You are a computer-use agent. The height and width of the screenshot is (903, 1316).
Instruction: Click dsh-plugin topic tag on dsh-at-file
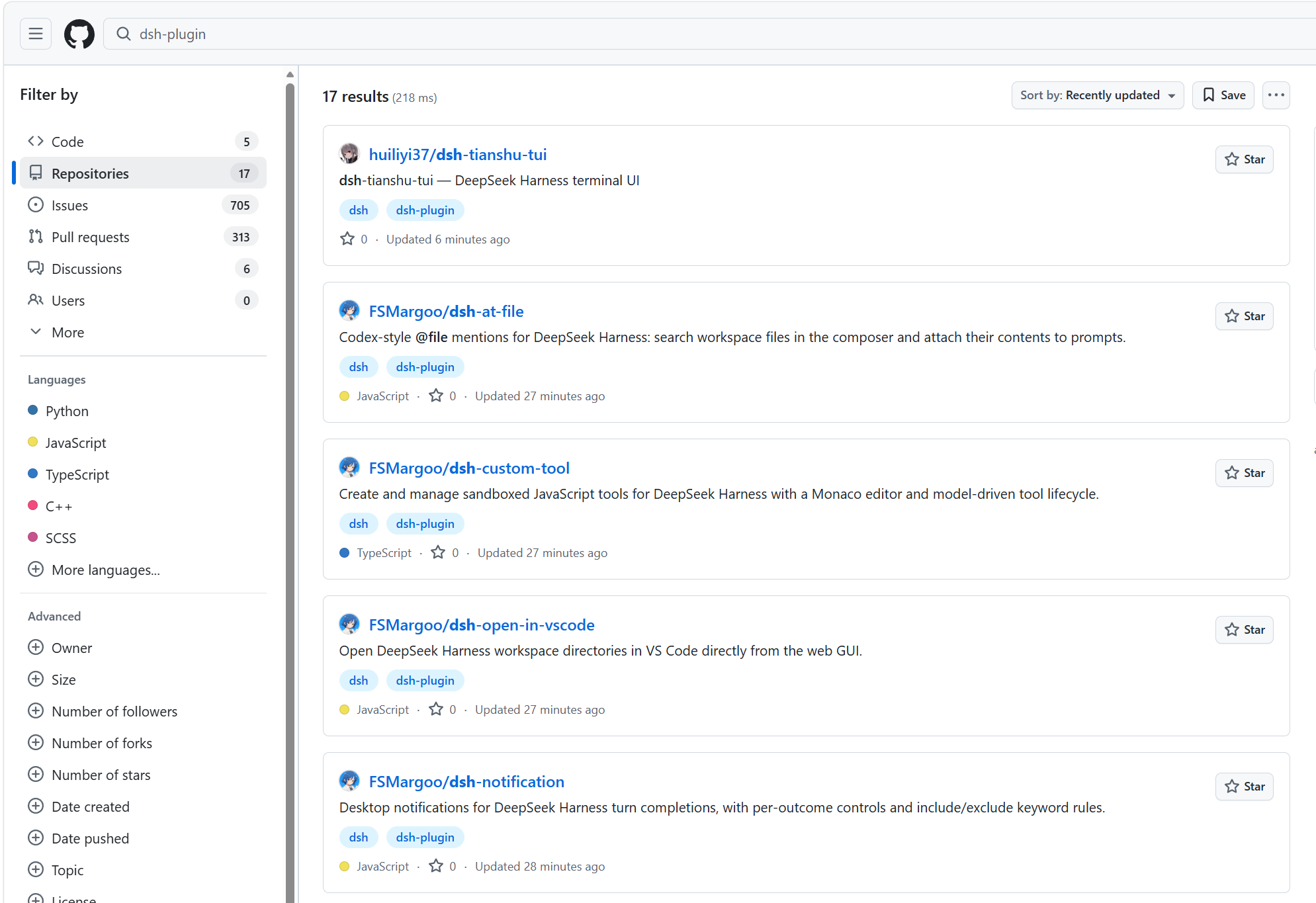pyautogui.click(x=425, y=367)
